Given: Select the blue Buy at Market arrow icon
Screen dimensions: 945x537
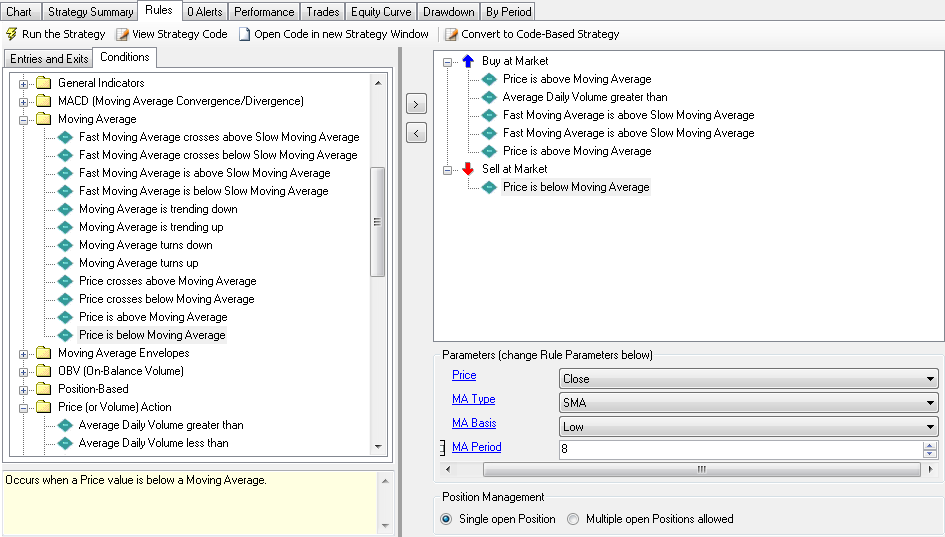Looking at the screenshot, I should 467,61.
